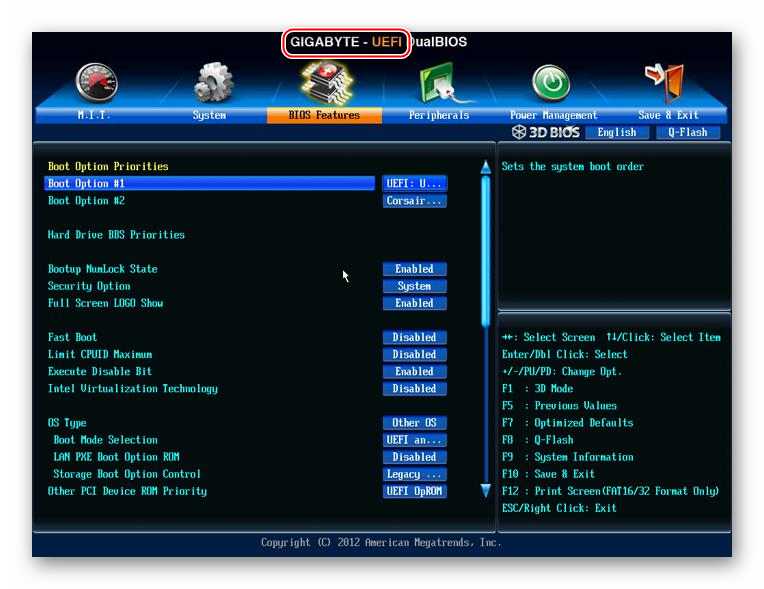Select the Limit CPUID Maximum label
764x589 pixels.
[x=100, y=354]
